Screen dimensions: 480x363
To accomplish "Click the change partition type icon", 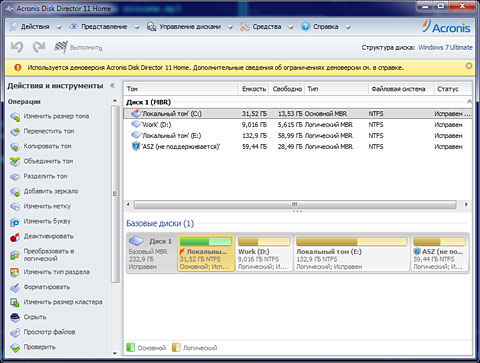I will [15, 272].
